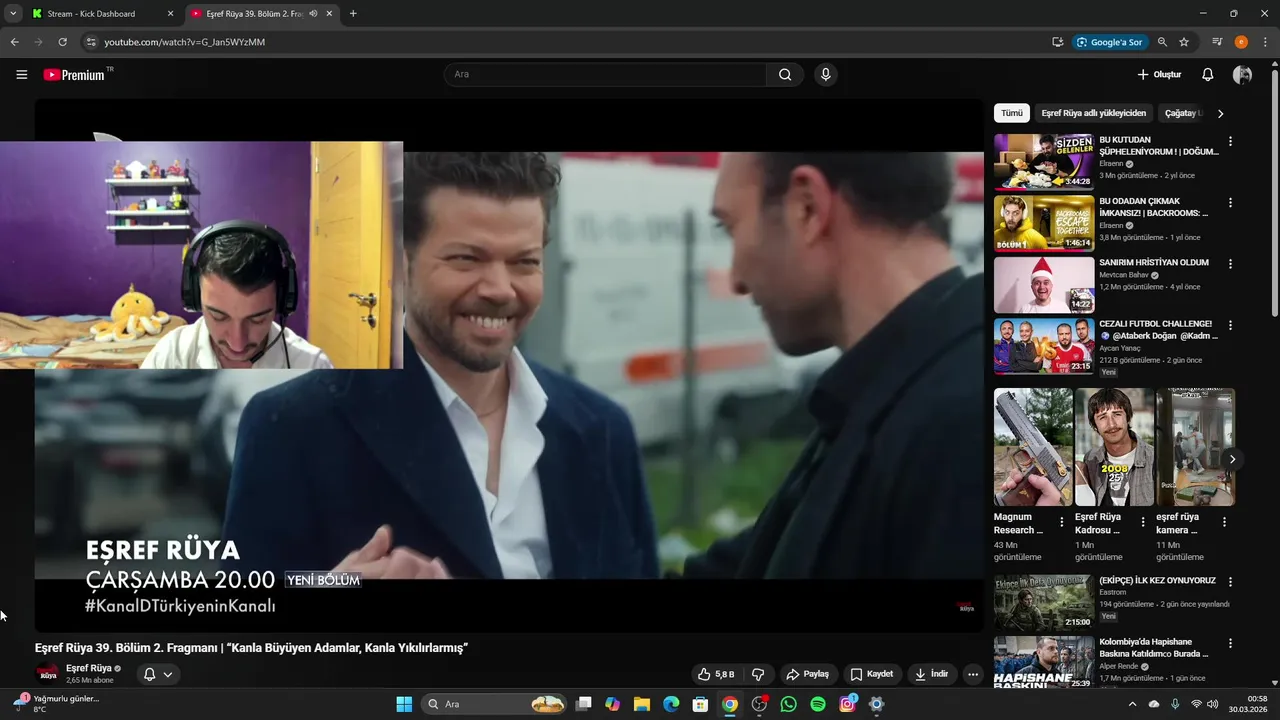The width and height of the screenshot is (1280, 720).
Task: Click the Google'a Sor button
Action: (1109, 42)
